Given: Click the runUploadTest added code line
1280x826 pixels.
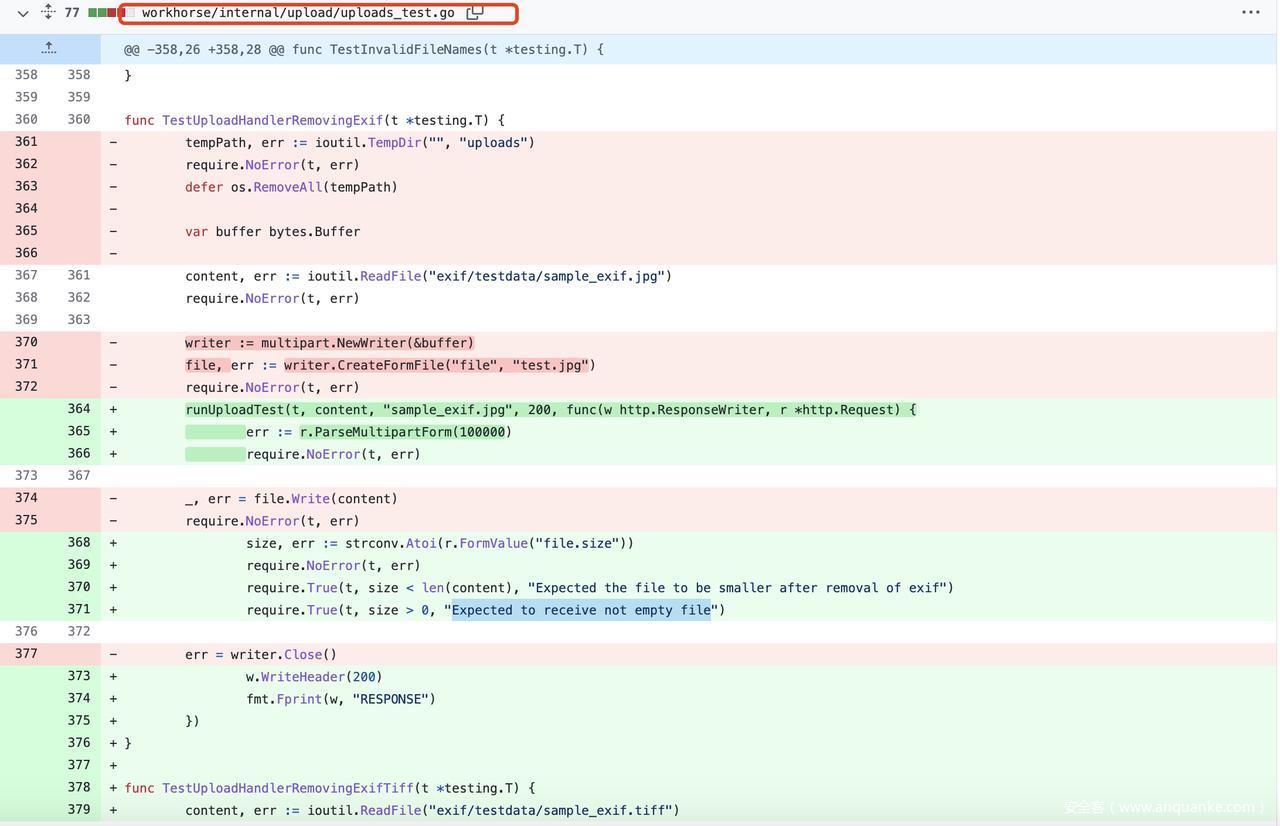Looking at the screenshot, I should [550, 410].
